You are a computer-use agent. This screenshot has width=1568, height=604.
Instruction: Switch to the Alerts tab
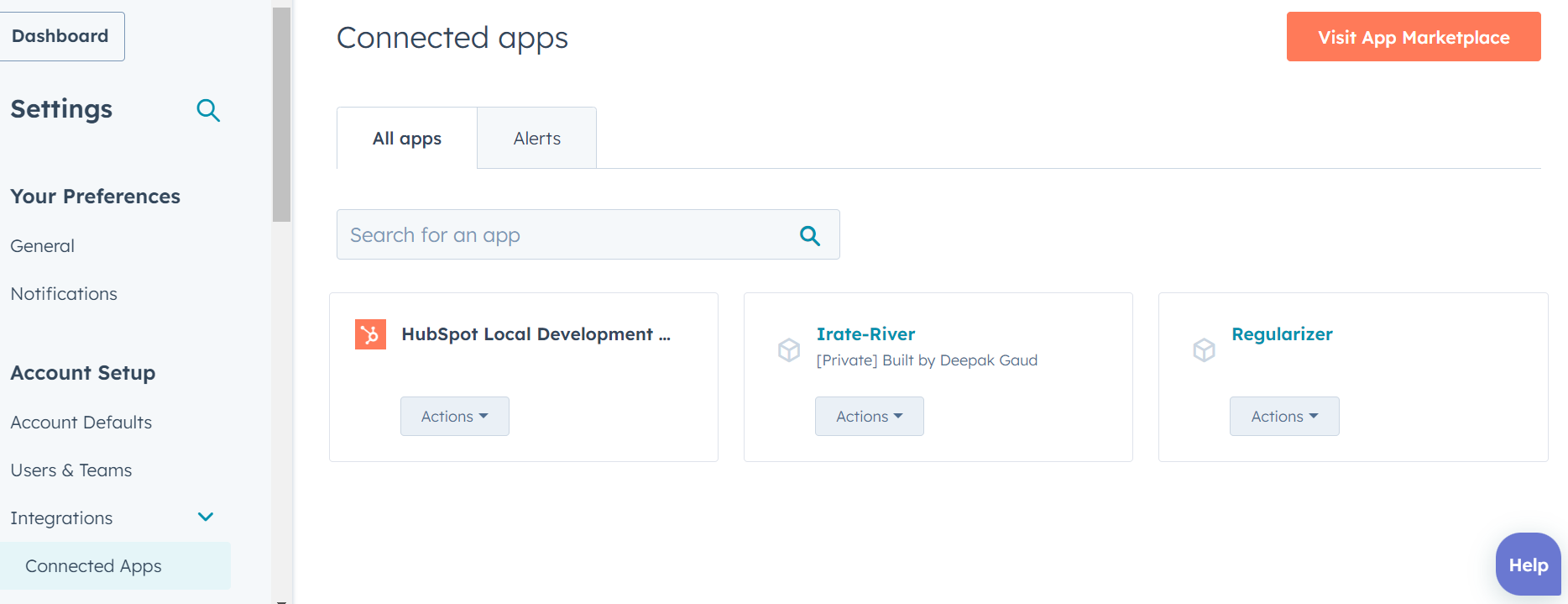click(x=537, y=138)
